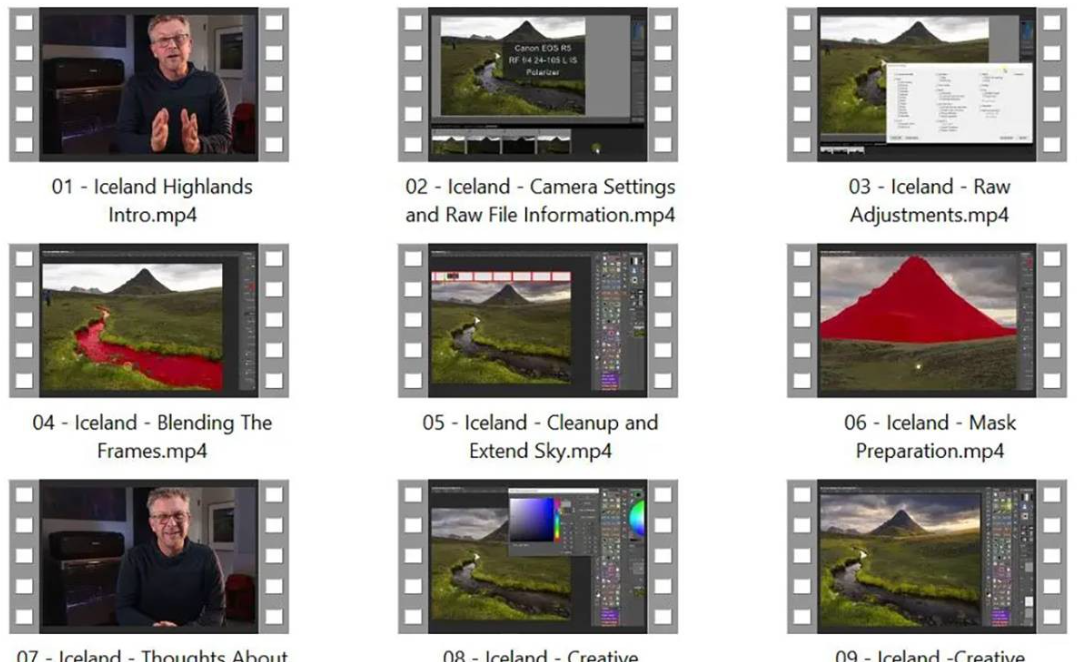Select the 03 - Iceland - Raw Adjustments.mp4 filename
The image size is (1087, 662).
pyautogui.click(x=929, y=200)
